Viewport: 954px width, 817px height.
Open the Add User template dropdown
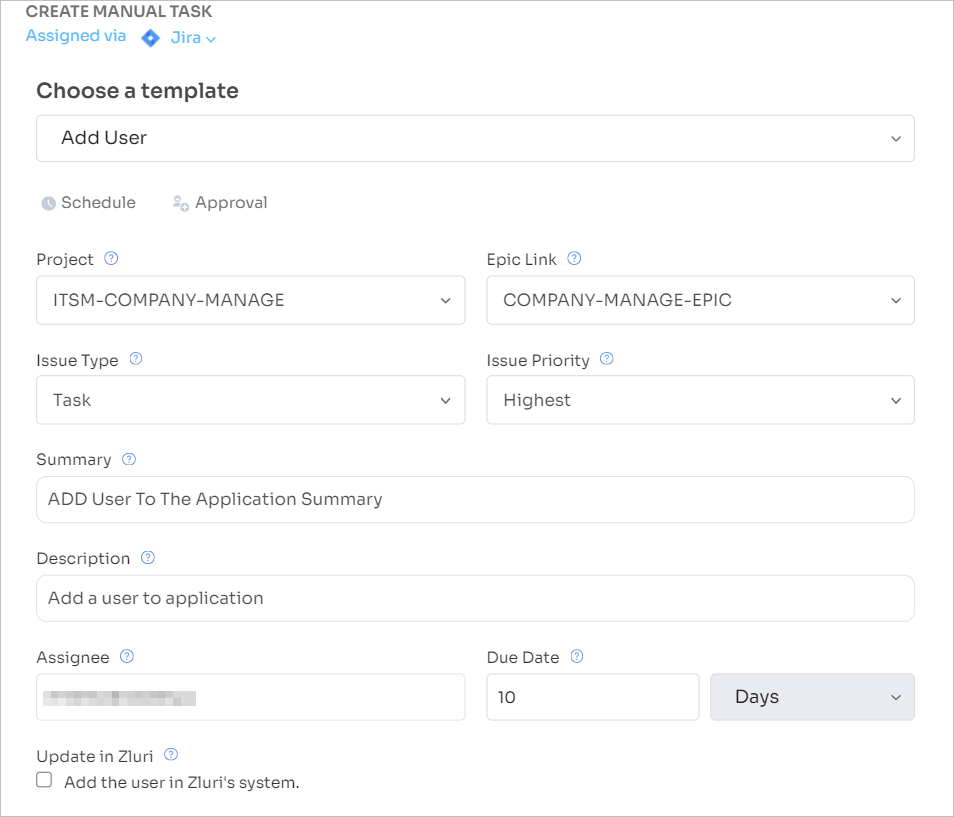point(475,138)
